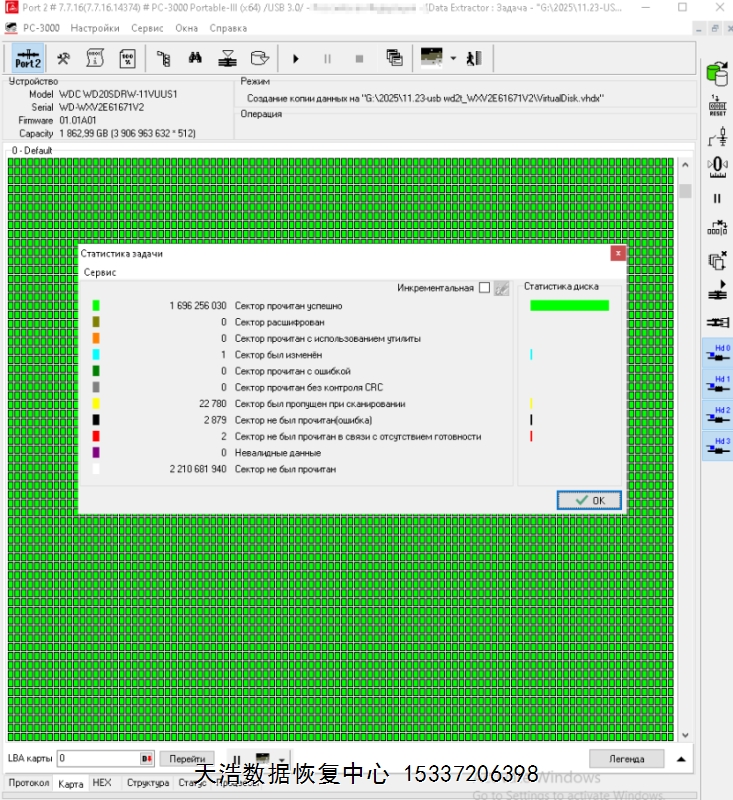
Task: Click the Port 2 toolbar icon
Action: pos(29,58)
